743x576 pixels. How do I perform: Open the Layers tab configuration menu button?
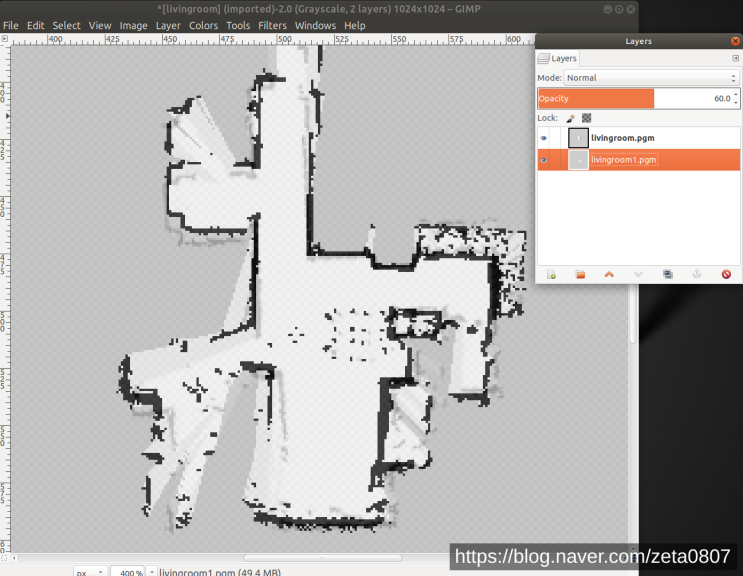tap(735, 58)
